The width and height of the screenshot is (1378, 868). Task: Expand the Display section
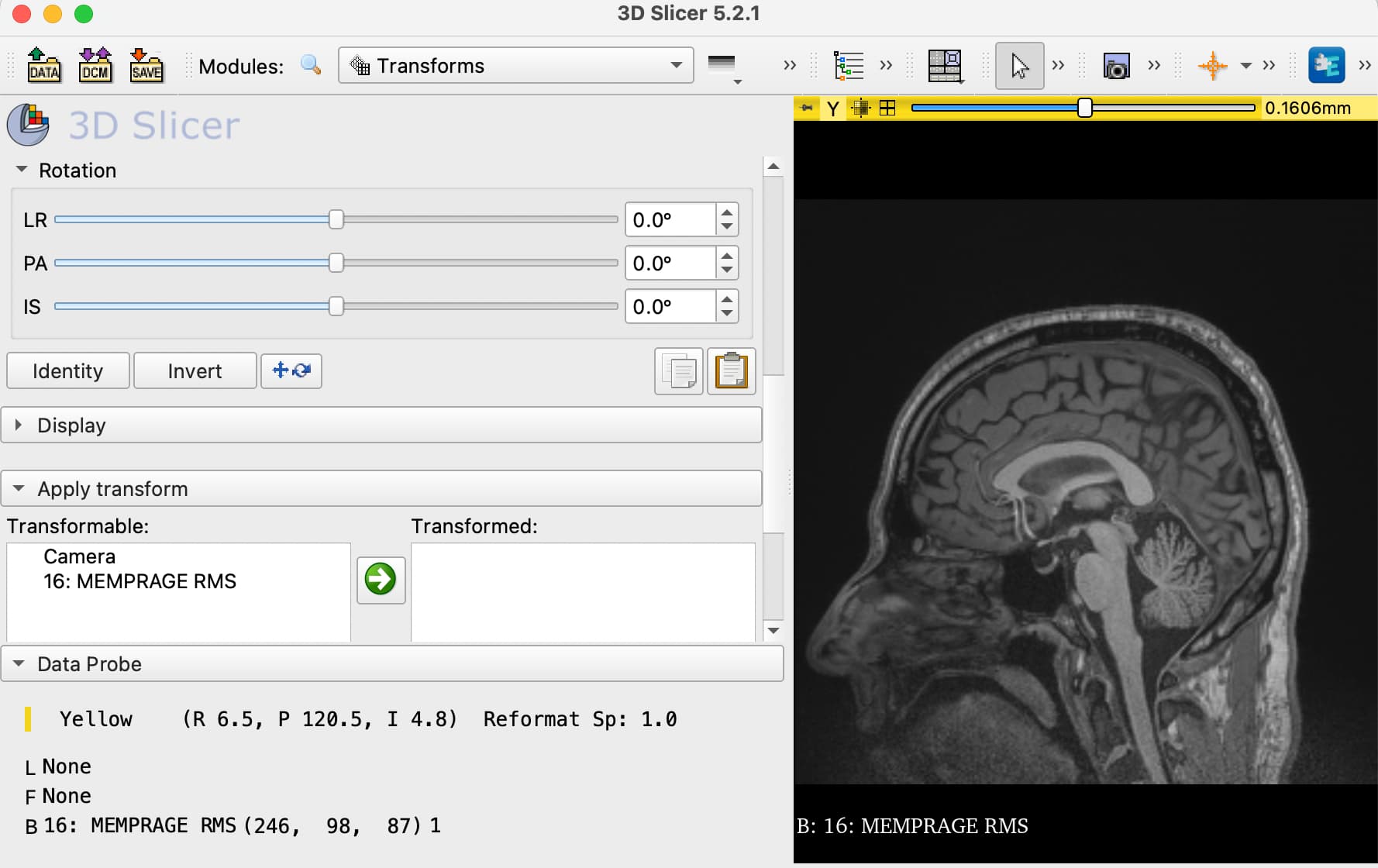click(381, 425)
